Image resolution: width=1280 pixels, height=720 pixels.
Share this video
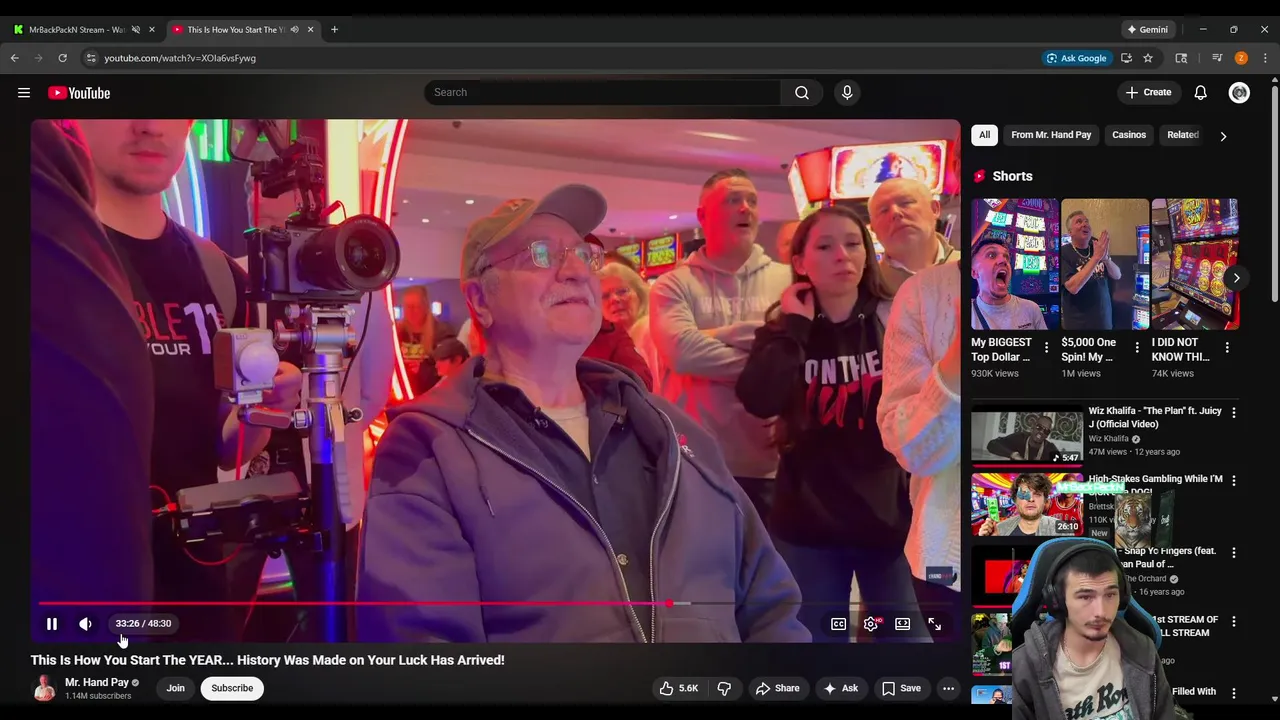pos(777,688)
